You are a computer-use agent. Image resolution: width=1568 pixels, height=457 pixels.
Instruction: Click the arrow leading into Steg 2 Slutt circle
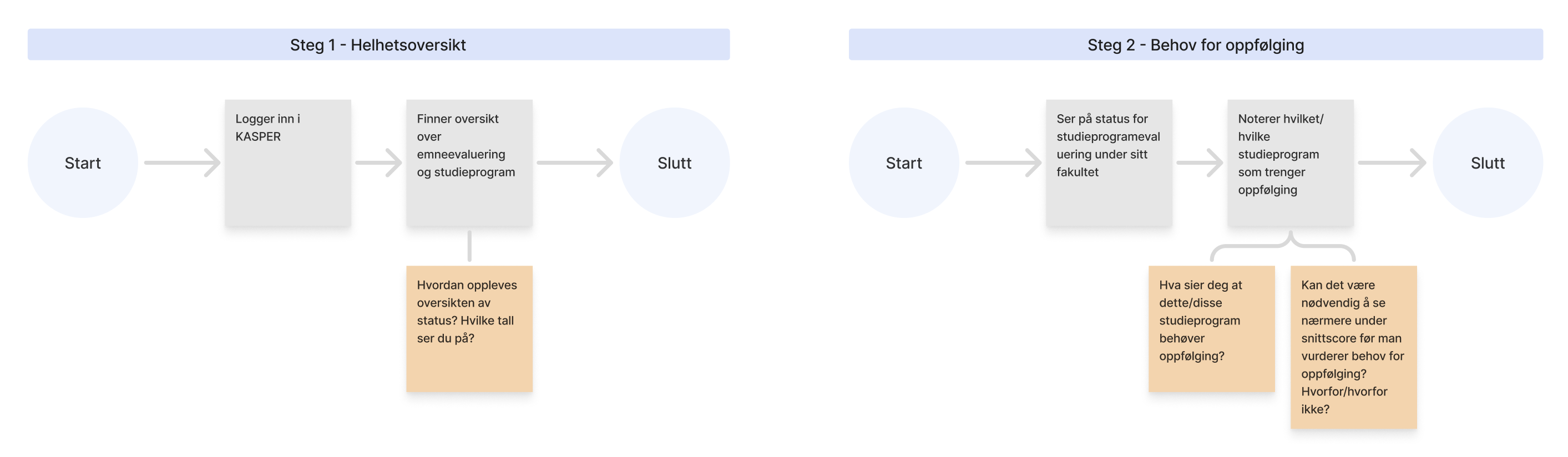click(1392, 163)
